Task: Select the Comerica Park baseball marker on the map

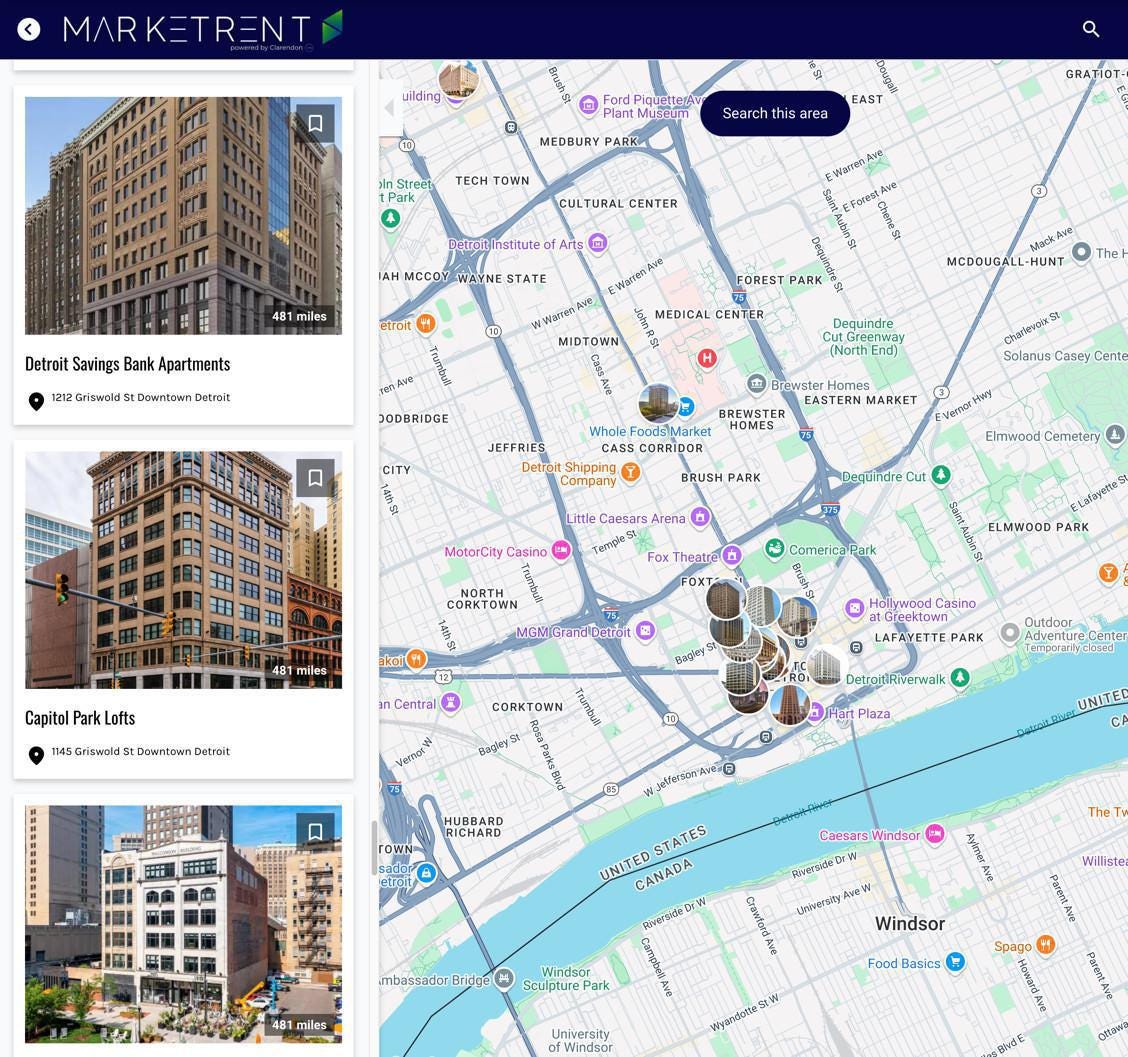Action: tap(776, 549)
